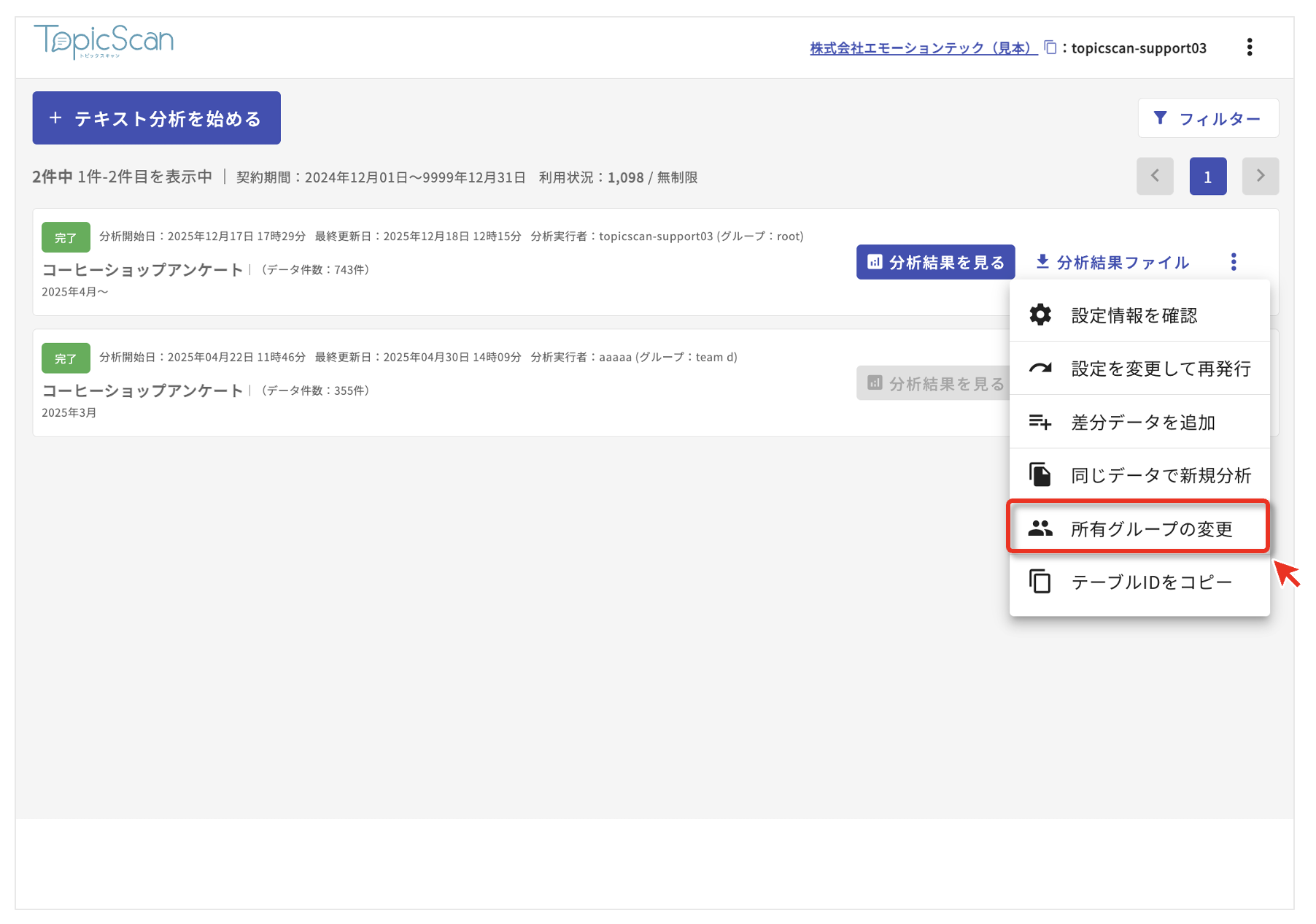
Task: Open the フィルター filter panel
Action: 1207,118
